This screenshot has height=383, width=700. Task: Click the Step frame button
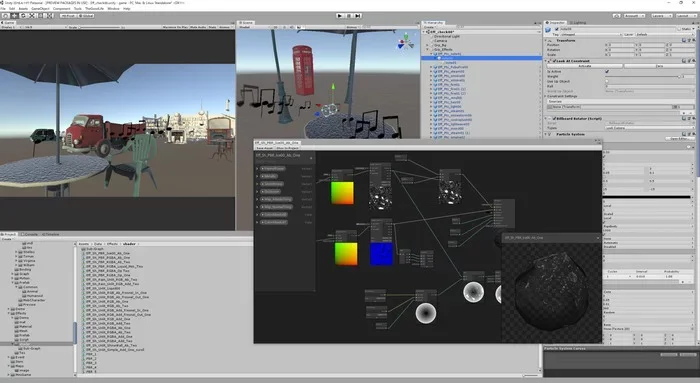pos(358,16)
